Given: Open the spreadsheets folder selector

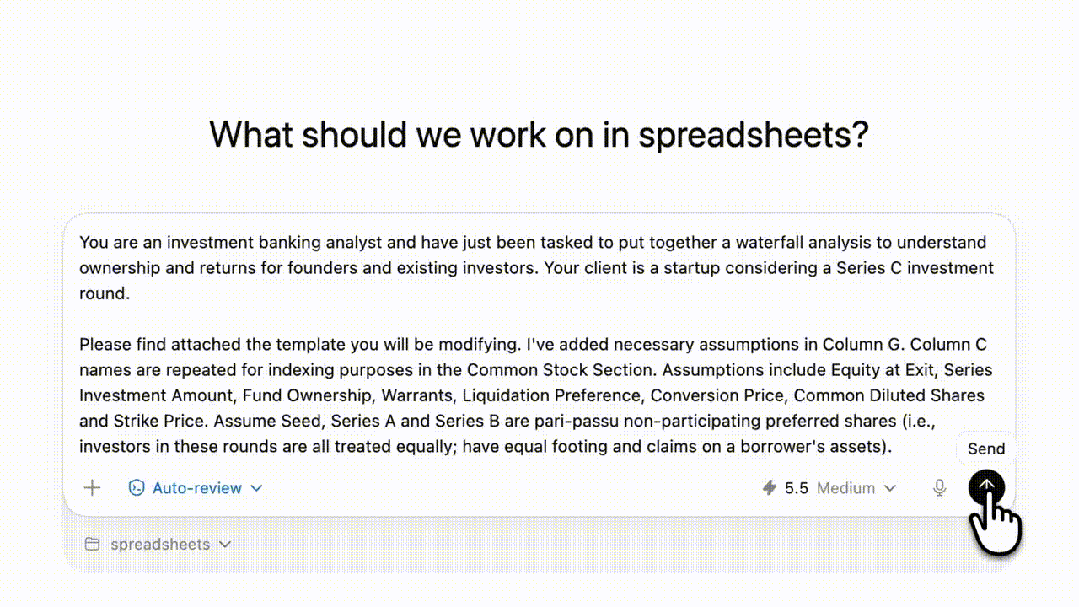Looking at the screenshot, I should pos(160,545).
